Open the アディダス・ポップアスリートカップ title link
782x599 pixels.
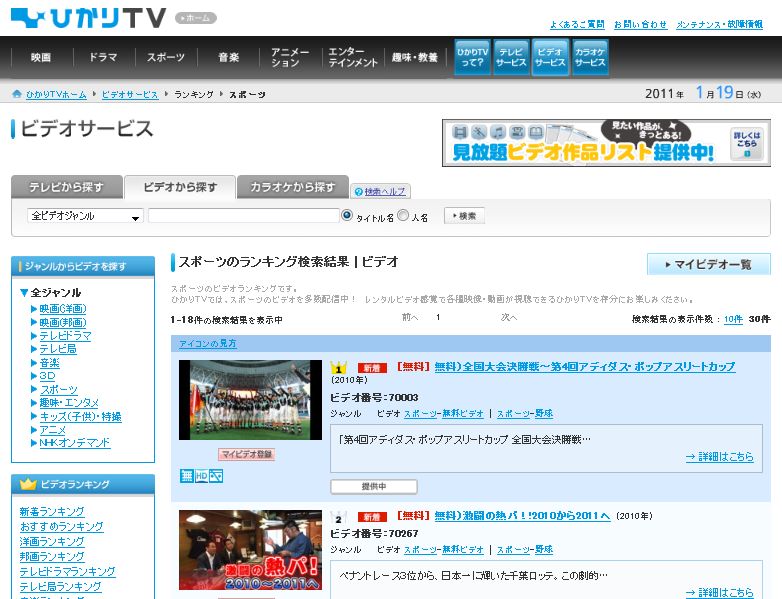coord(585,367)
